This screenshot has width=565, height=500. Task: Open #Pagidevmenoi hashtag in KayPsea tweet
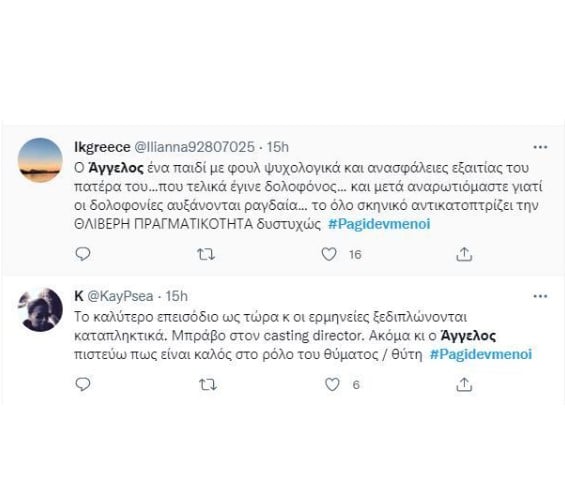pos(481,354)
